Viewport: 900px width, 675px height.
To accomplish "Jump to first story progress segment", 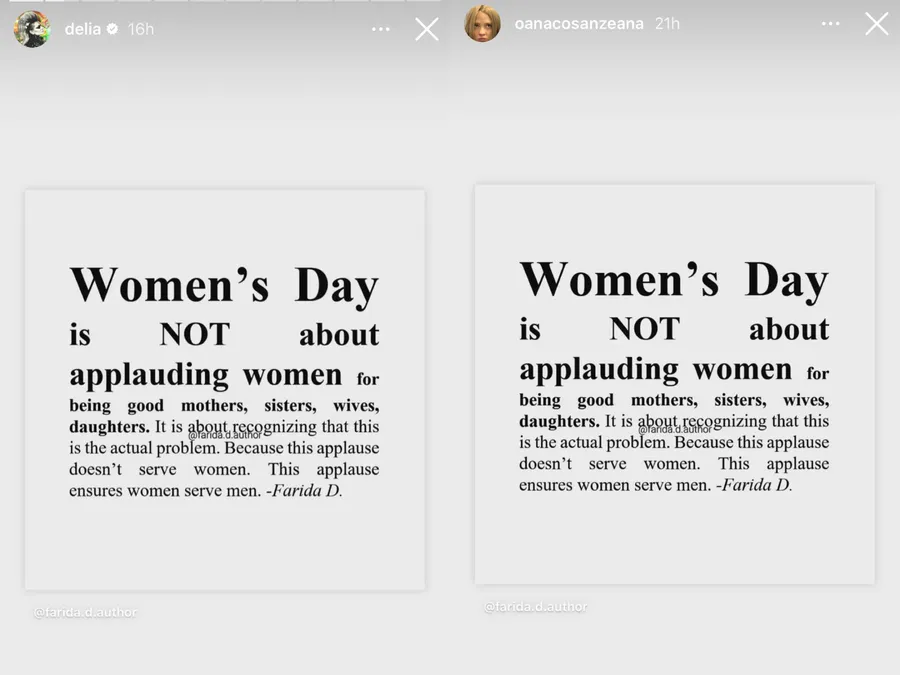I will (x=25, y=1).
